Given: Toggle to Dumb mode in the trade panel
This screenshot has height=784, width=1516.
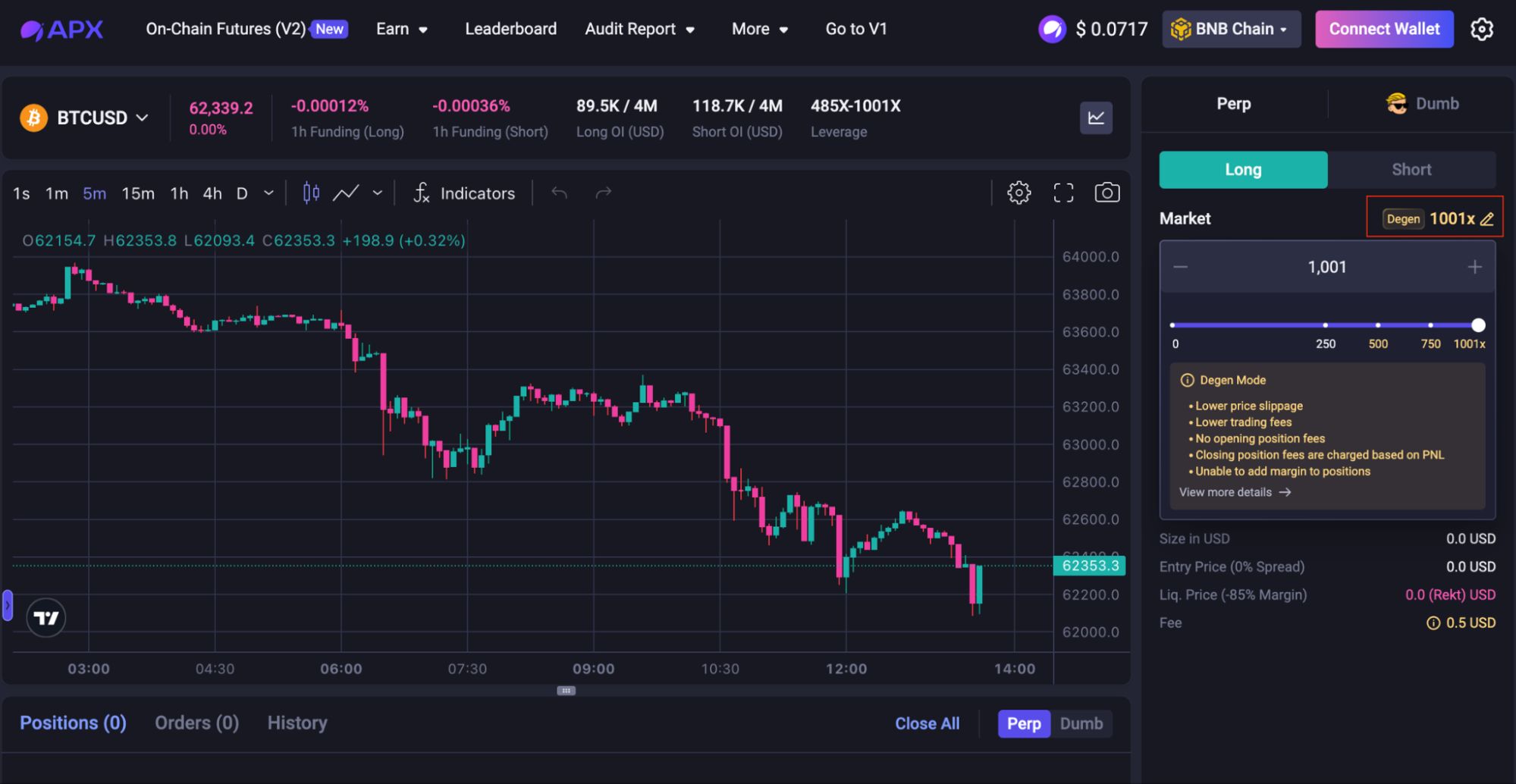Looking at the screenshot, I should [1422, 103].
